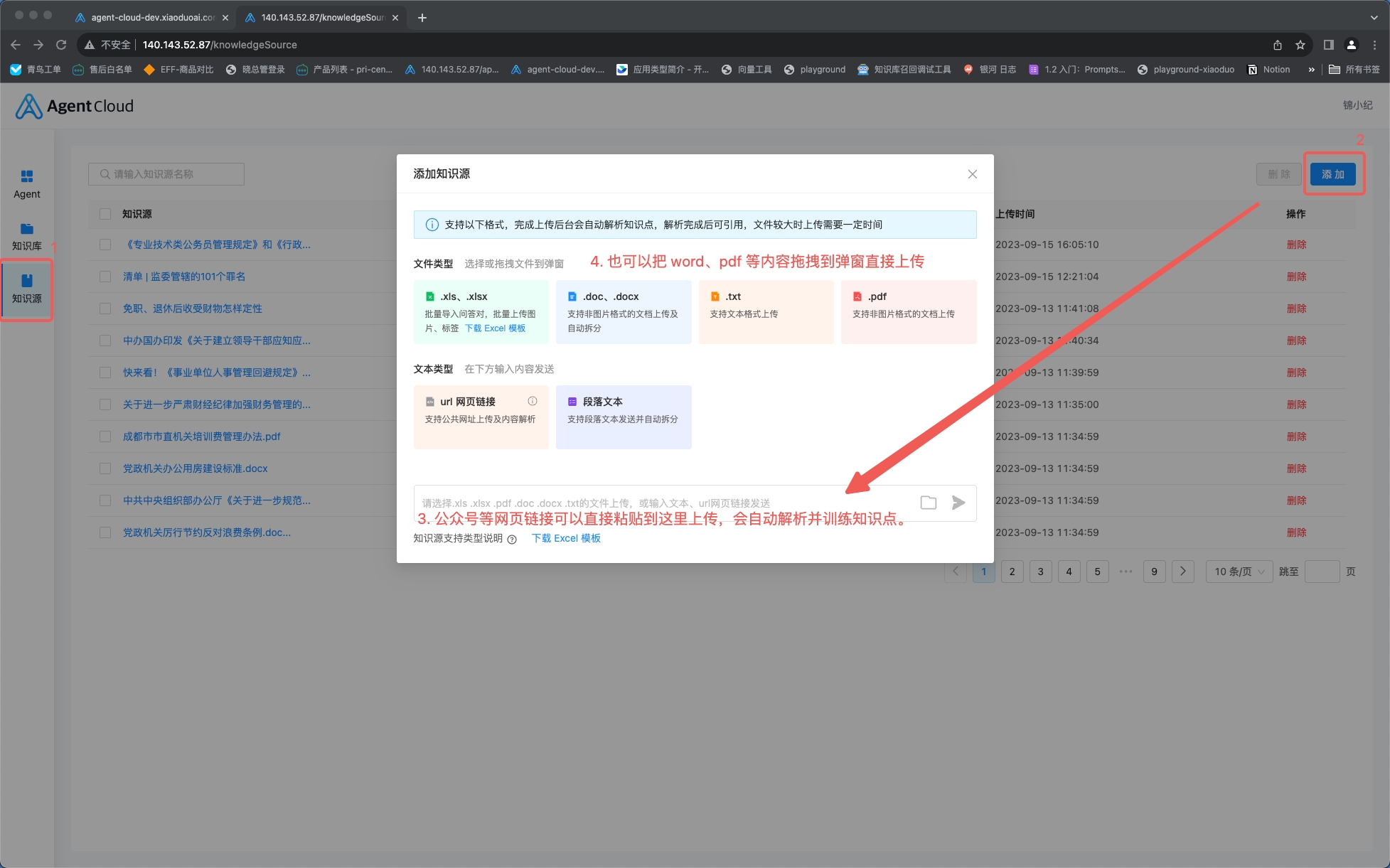Open 党政机关厉行节约反对浪费条例.doc... knowledge source
1390x868 pixels.
click(x=207, y=532)
